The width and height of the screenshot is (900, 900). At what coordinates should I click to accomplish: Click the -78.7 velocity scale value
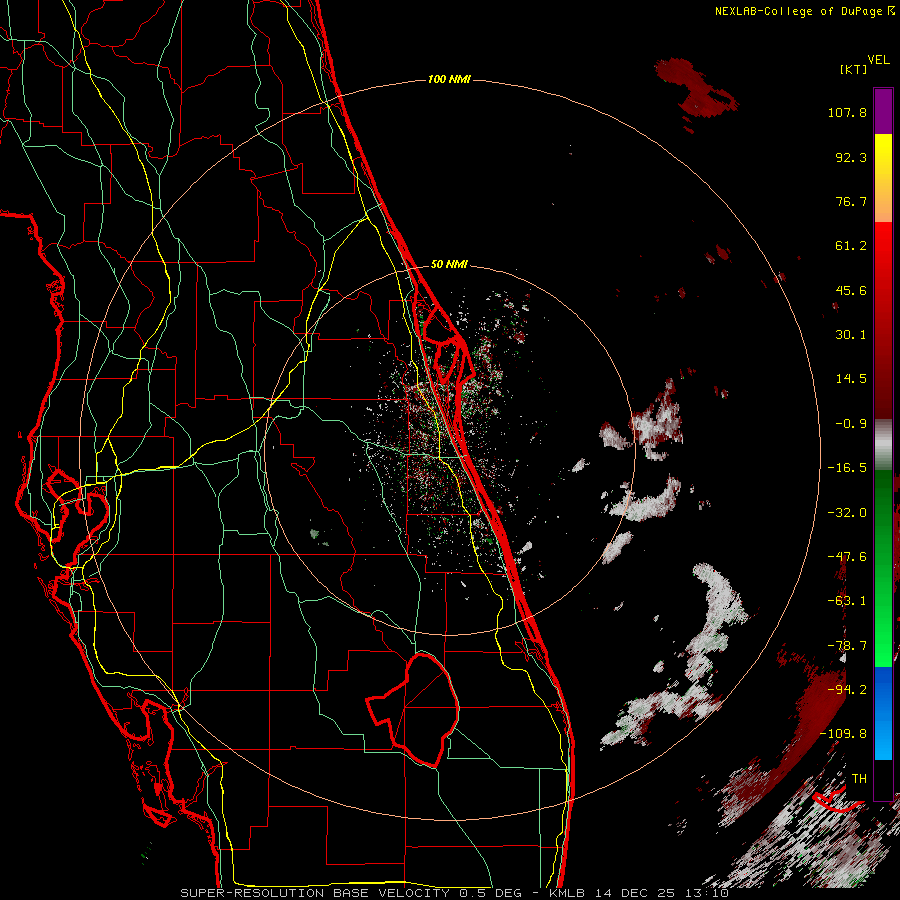pos(847,645)
